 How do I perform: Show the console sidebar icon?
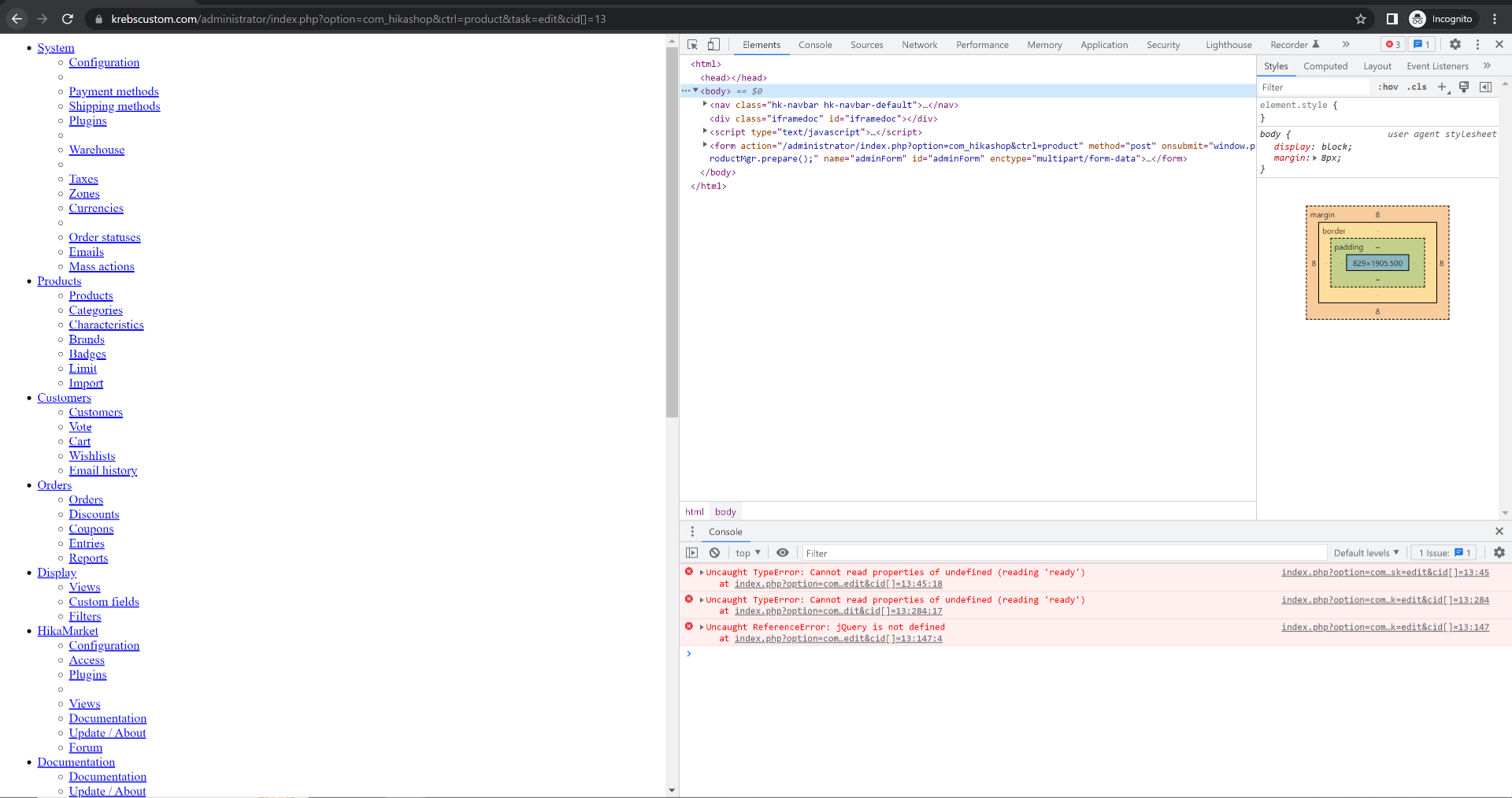pos(692,553)
